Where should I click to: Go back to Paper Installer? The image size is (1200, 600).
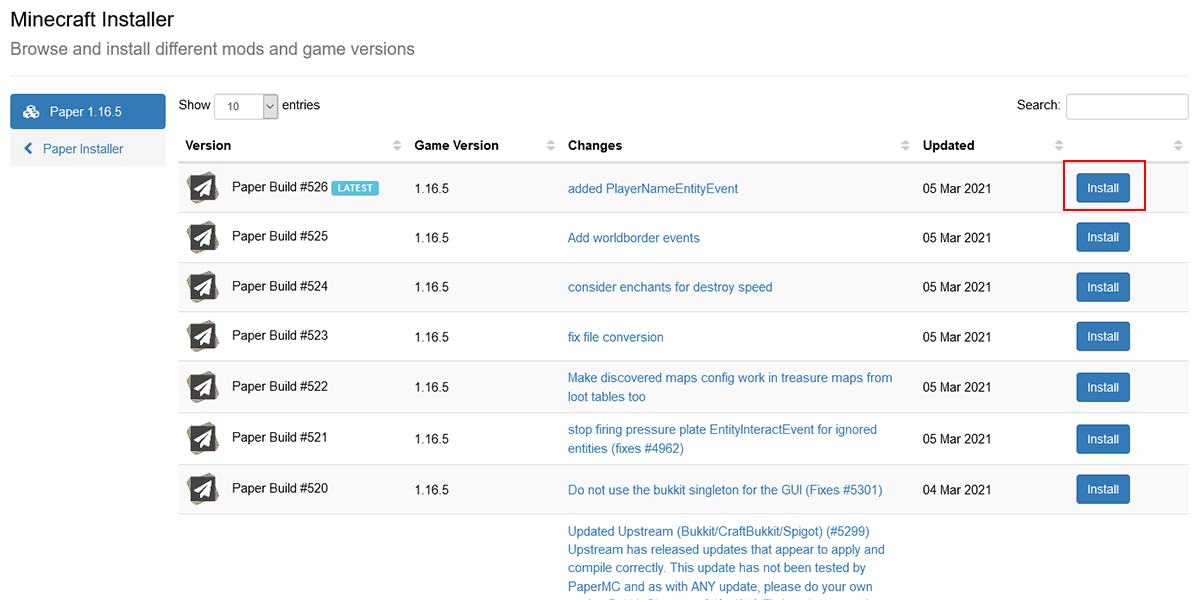pyautogui.click(x=88, y=149)
